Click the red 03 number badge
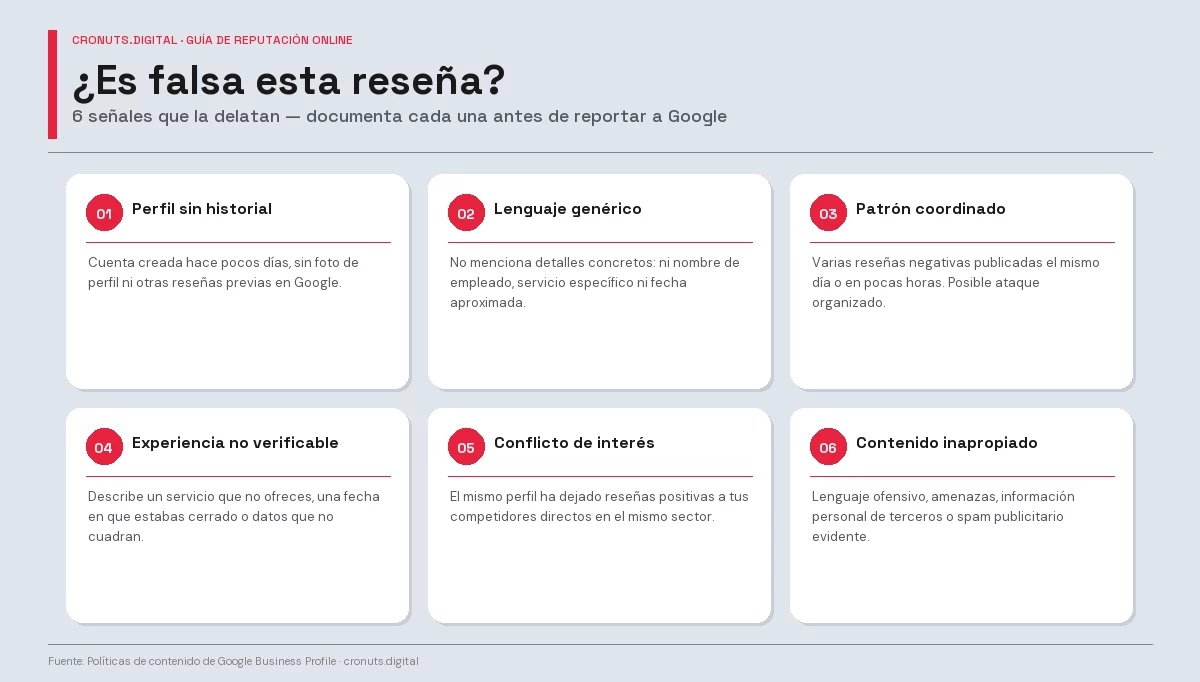Viewport: 1200px width, 682px height. [x=828, y=213]
